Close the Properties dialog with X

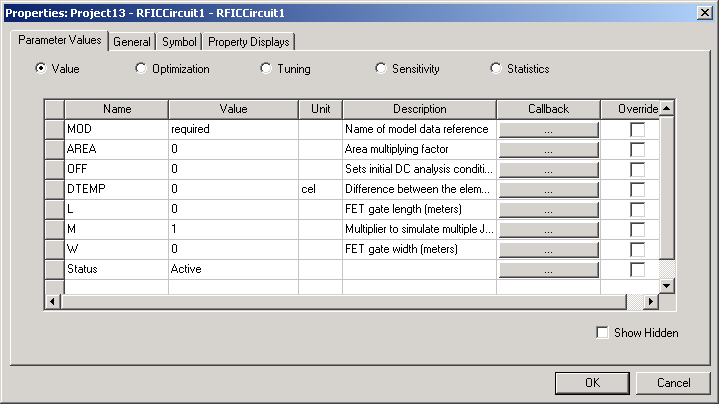pos(705,10)
